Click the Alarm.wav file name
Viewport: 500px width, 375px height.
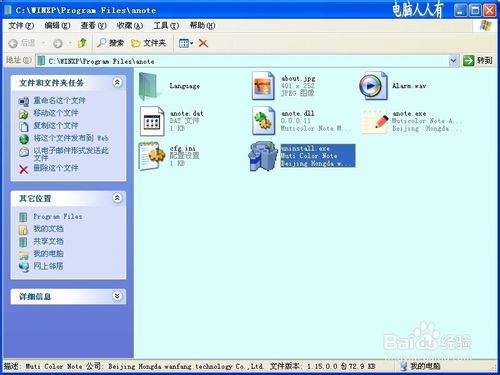409,86
